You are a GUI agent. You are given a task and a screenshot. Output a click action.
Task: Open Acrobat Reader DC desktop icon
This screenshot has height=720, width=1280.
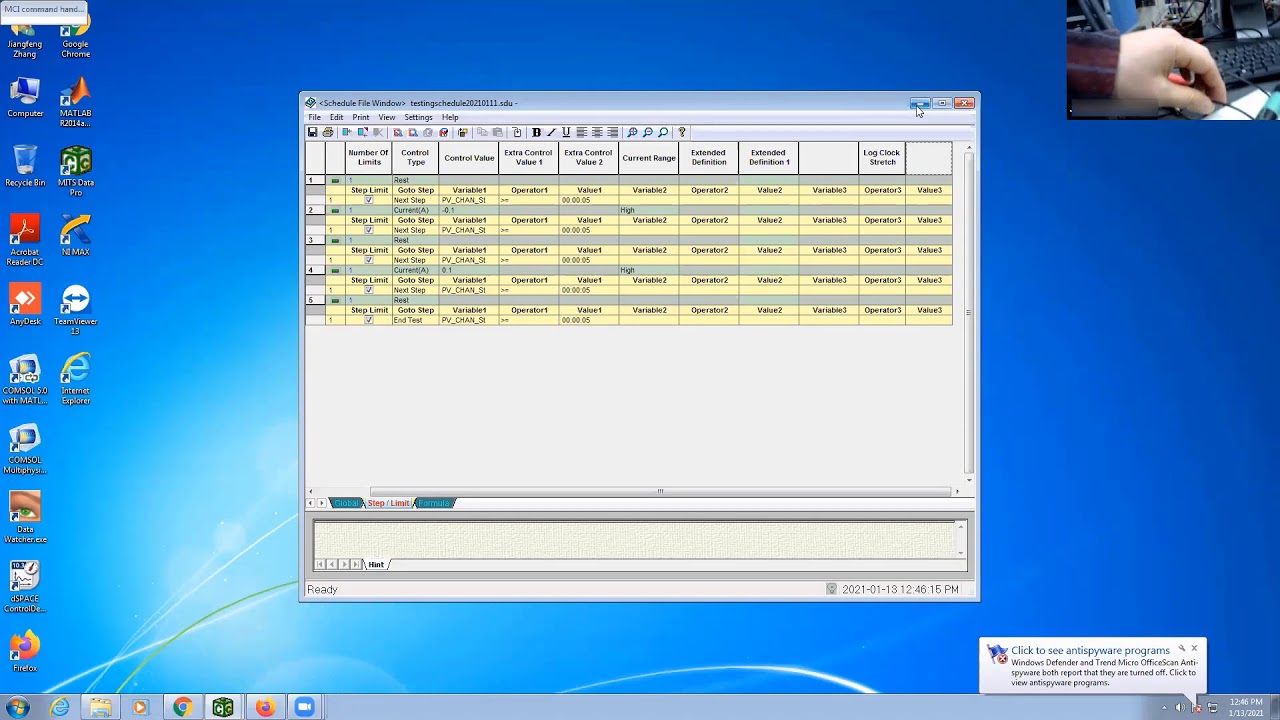coord(25,241)
